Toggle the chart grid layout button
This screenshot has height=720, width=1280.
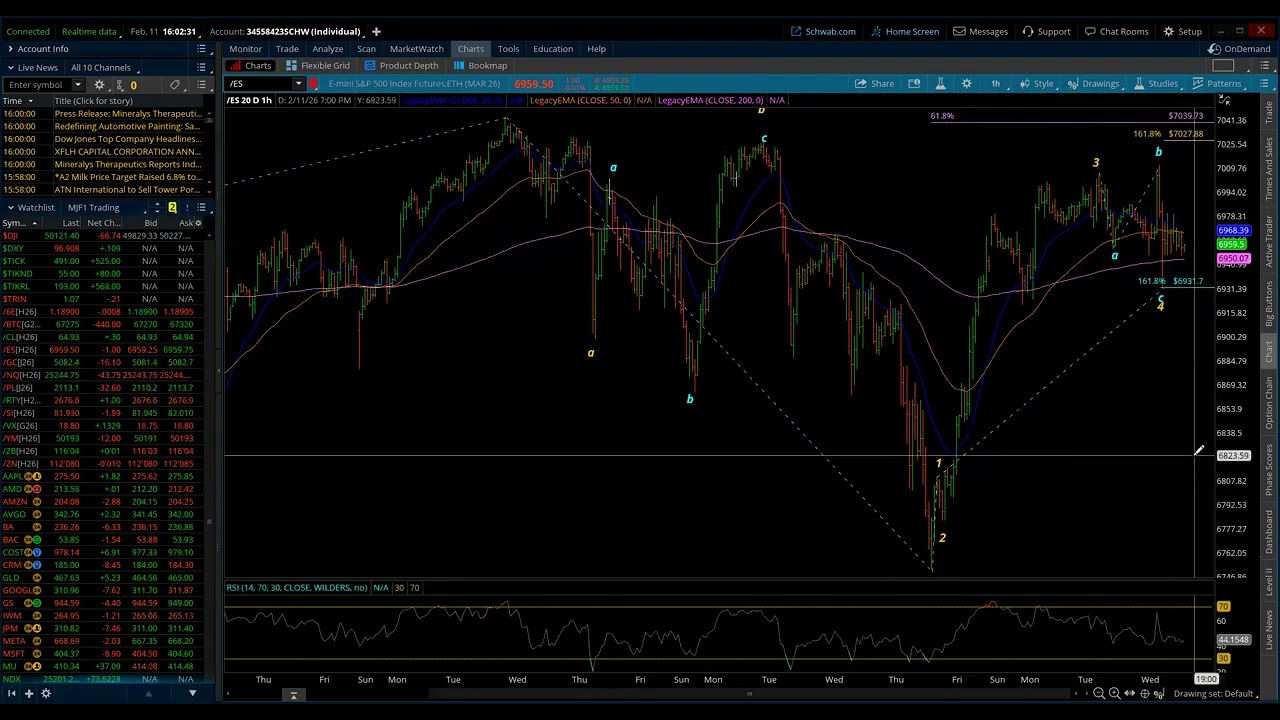(1223, 66)
